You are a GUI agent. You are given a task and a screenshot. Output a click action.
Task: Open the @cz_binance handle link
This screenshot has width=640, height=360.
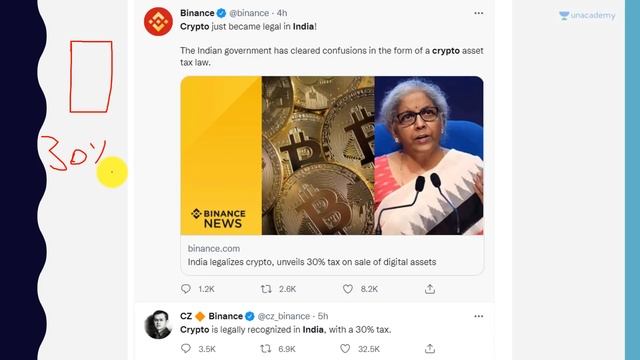(284, 316)
